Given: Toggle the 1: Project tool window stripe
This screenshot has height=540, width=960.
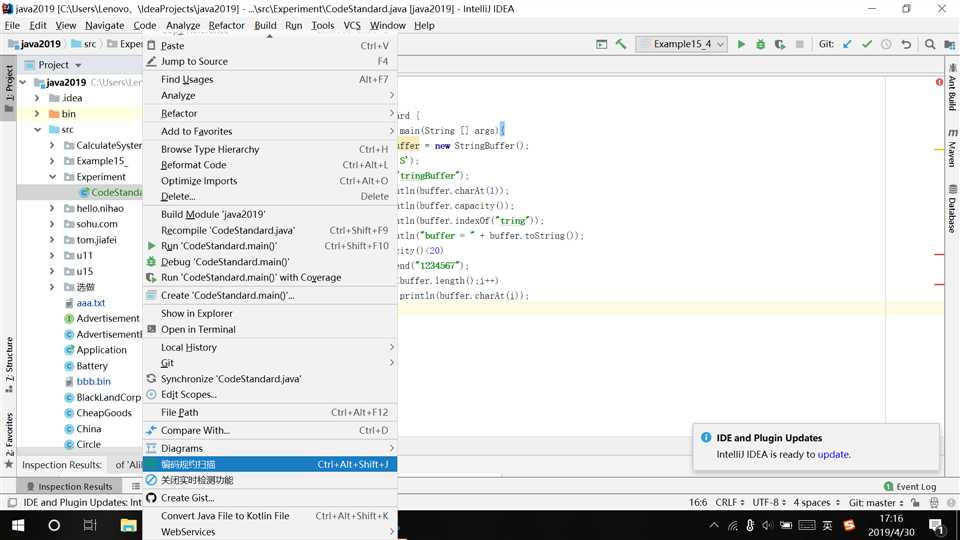Looking at the screenshot, I should 9,88.
